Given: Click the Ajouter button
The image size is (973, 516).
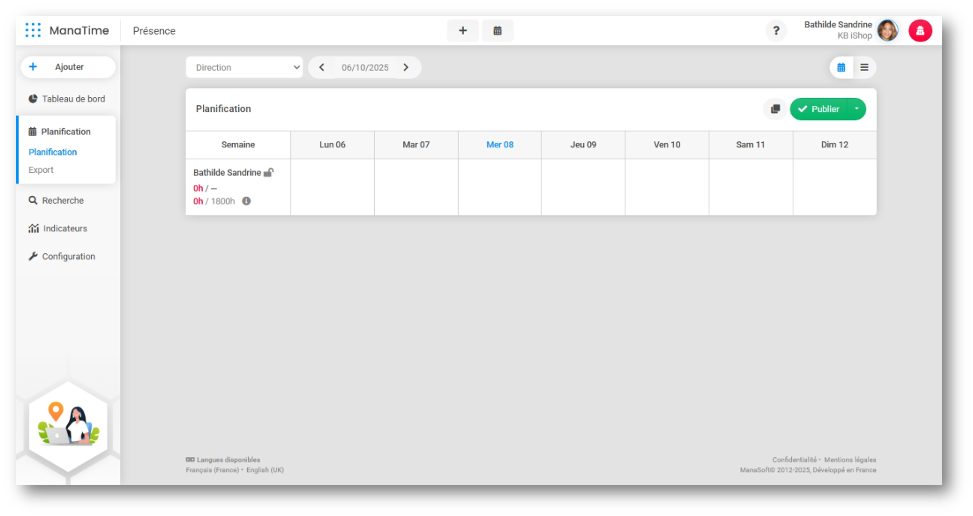Looking at the screenshot, I should point(68,67).
